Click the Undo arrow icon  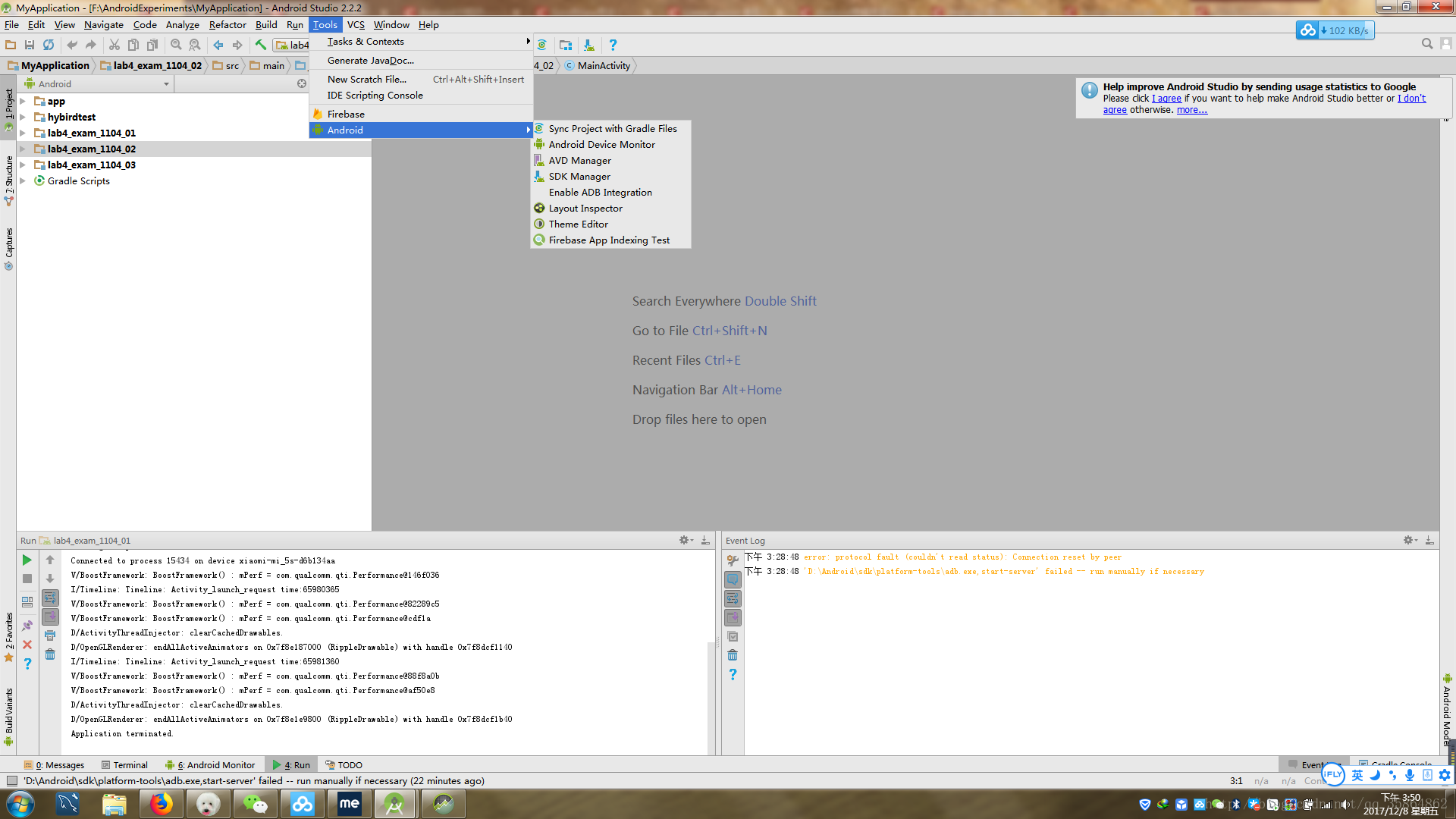click(x=72, y=45)
